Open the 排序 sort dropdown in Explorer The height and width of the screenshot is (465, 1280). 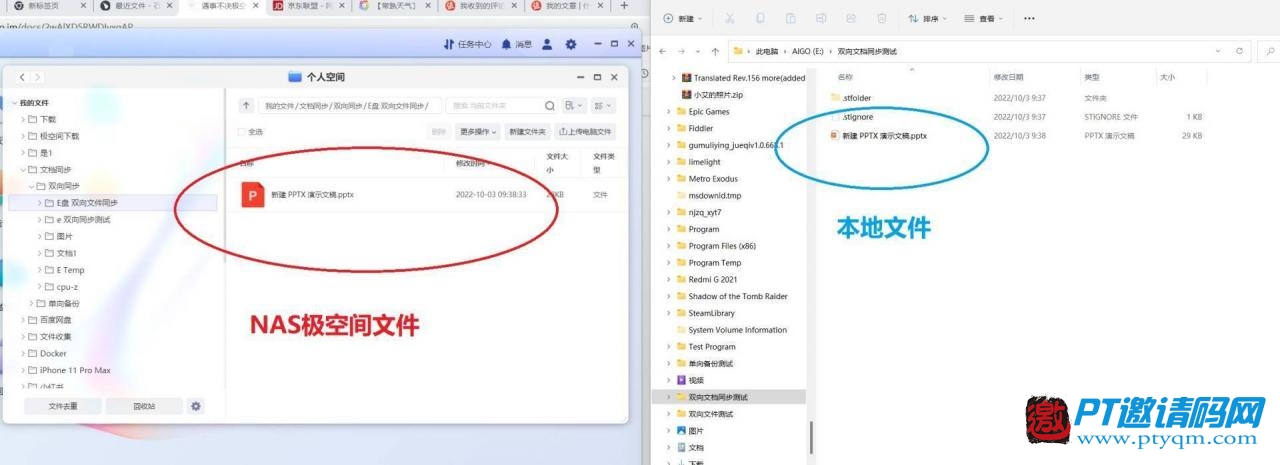[x=928, y=18]
